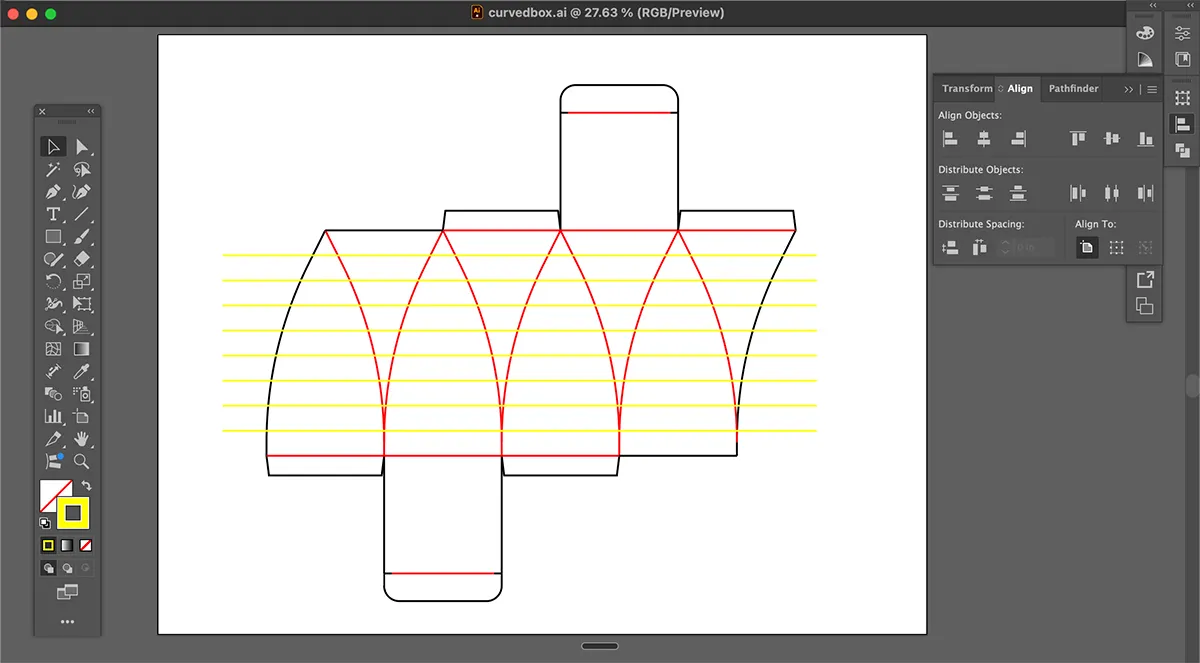Click Horizontal Distribute Right button
The height and width of the screenshot is (663, 1200).
pos(1145,193)
